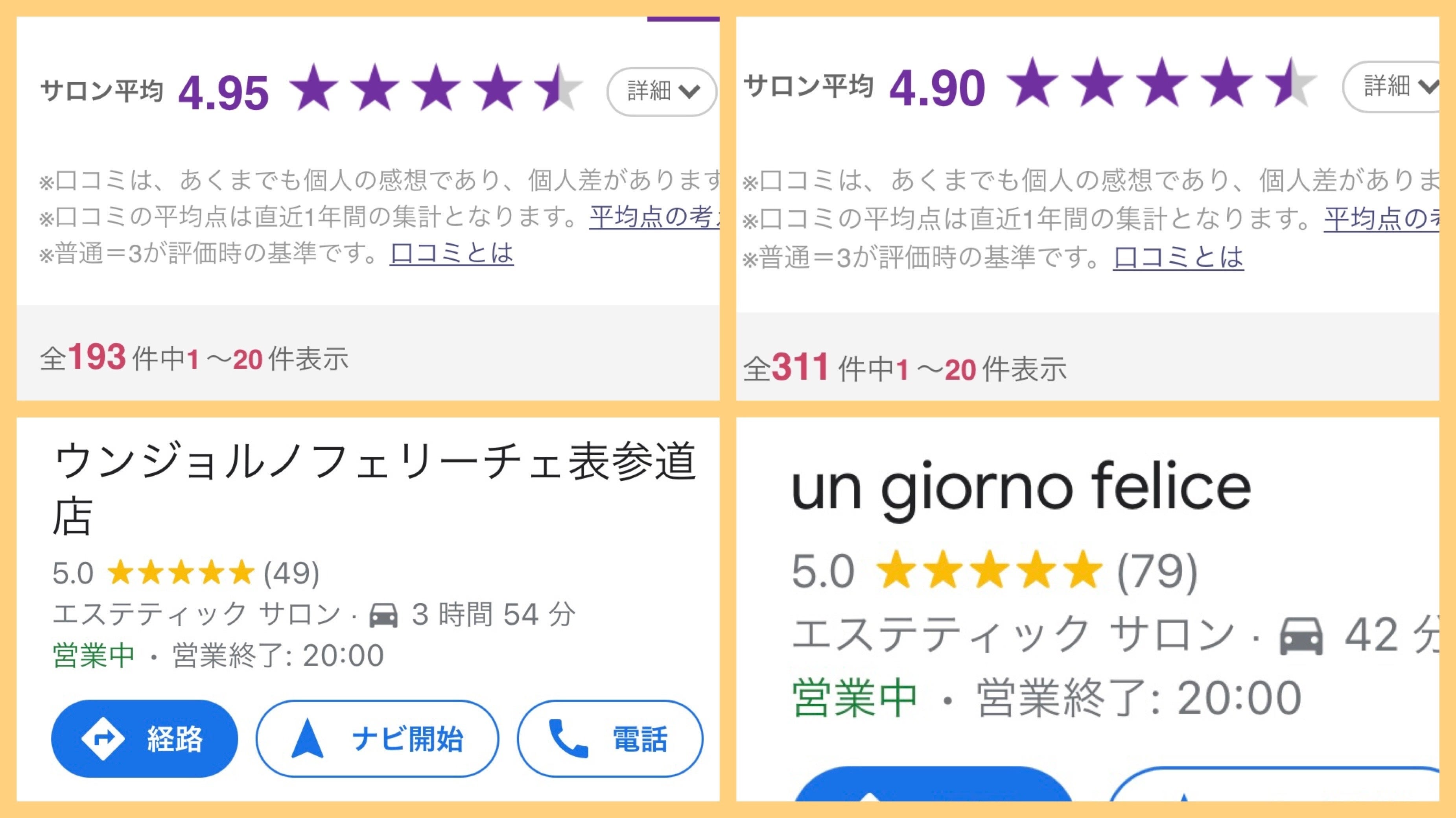Click the phone handset icon
The height and width of the screenshot is (818, 1456).
pos(568,738)
